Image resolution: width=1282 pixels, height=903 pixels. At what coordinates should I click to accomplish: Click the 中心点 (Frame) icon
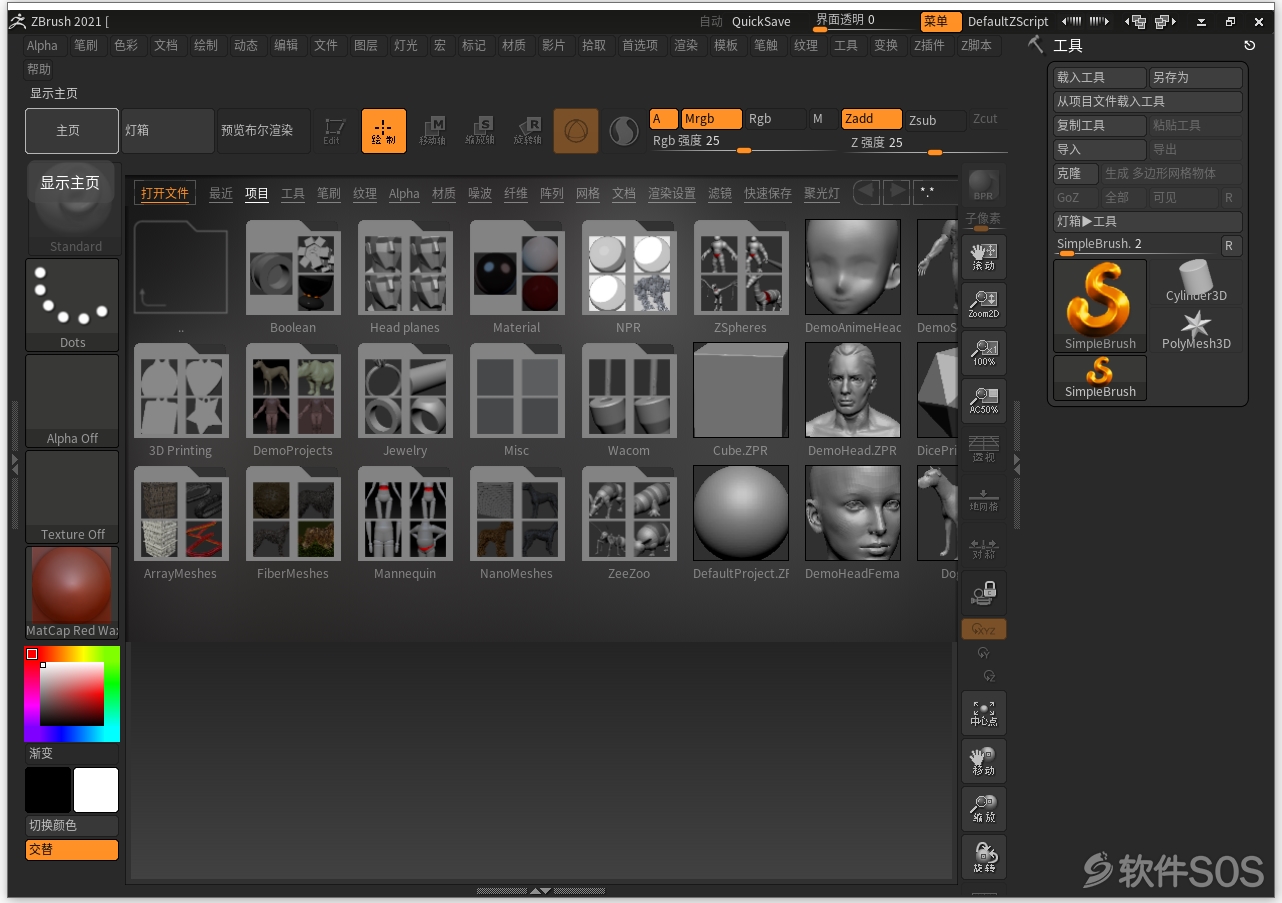point(984,713)
